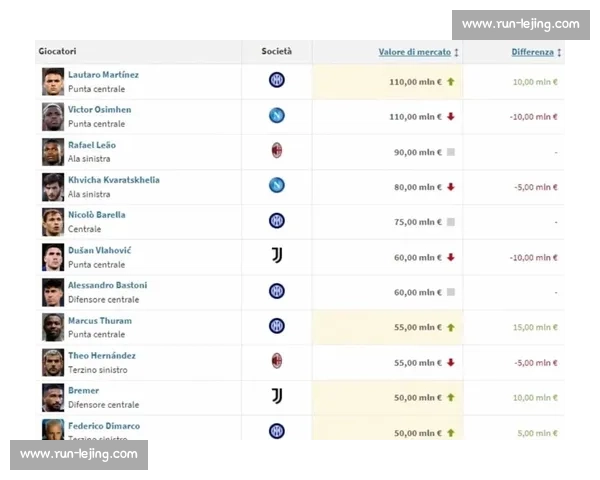Sort table by Differenza column

pyautogui.click(x=532, y=52)
